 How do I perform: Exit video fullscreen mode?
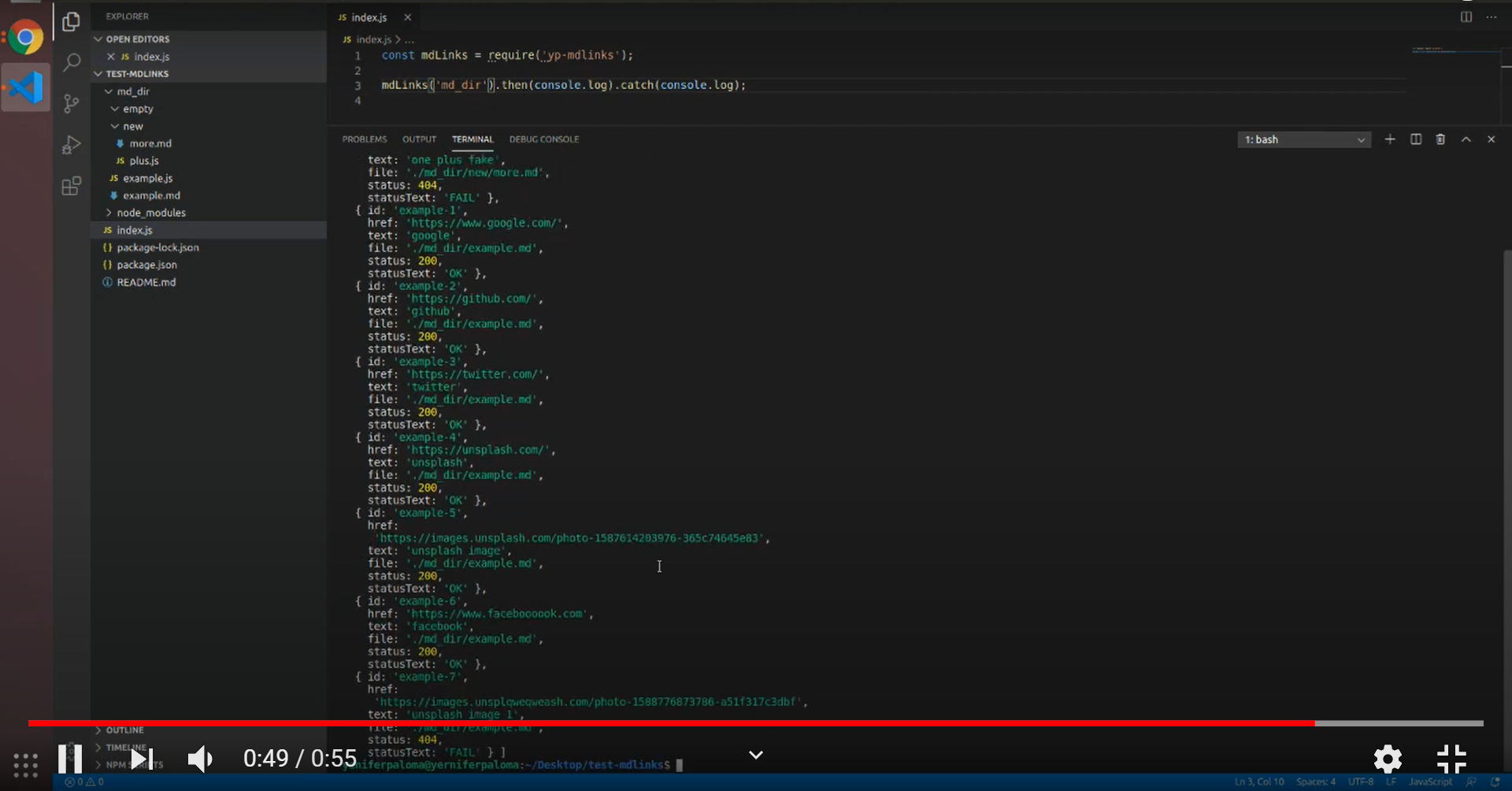coord(1451,759)
